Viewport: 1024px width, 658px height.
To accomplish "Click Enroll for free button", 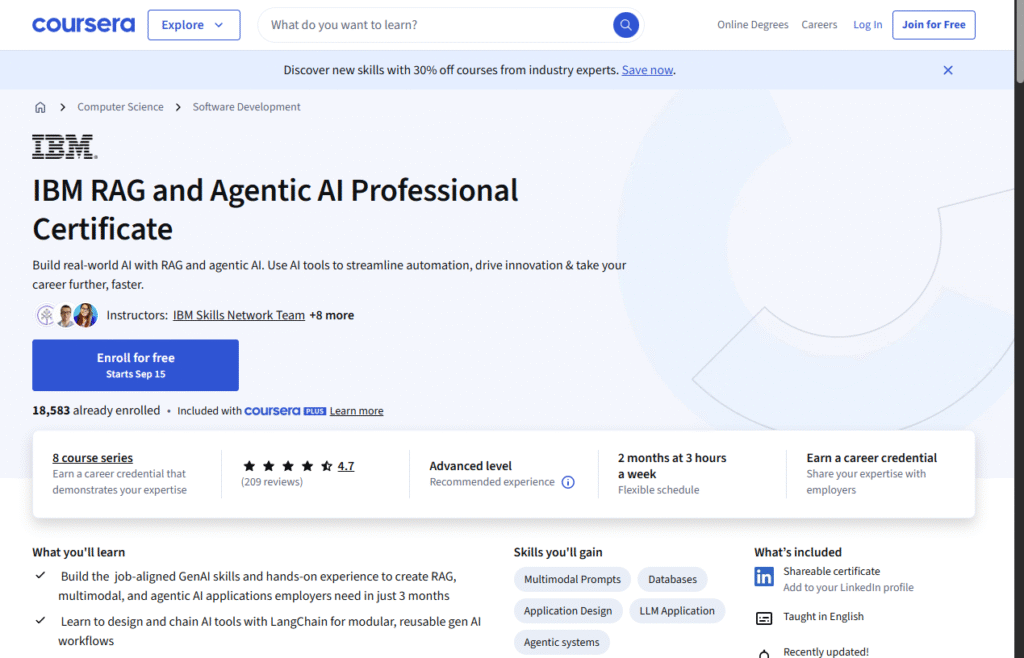I will 135,365.
